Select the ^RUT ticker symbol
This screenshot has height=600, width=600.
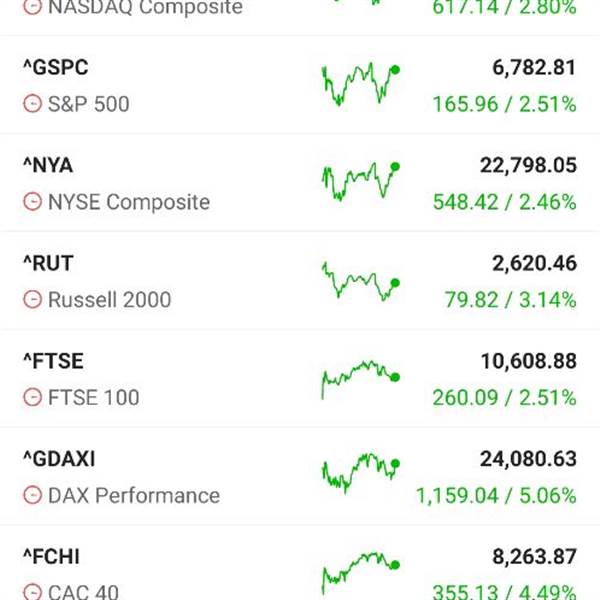(x=48, y=264)
